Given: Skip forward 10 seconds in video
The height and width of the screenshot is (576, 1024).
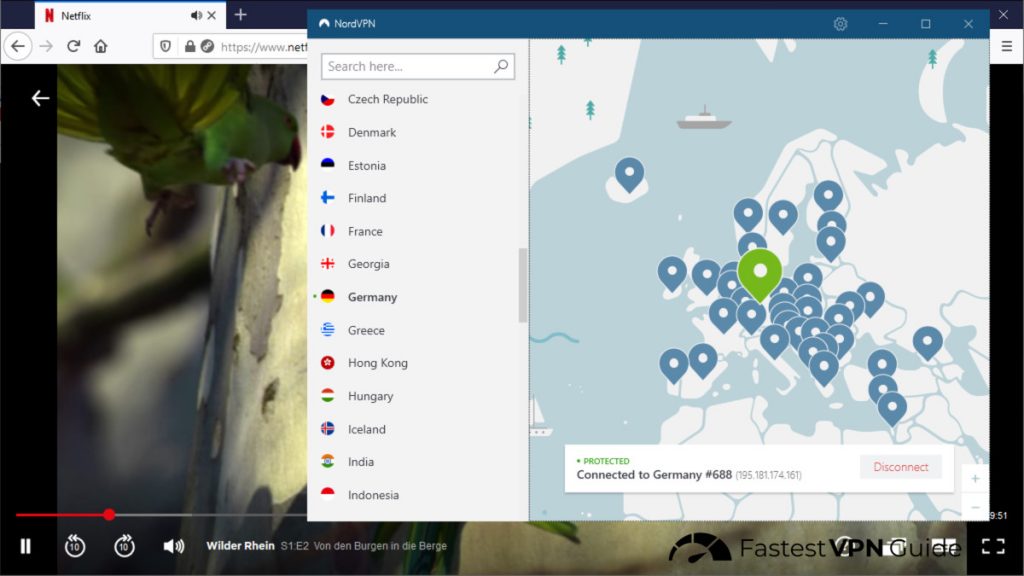Looking at the screenshot, I should click(125, 546).
